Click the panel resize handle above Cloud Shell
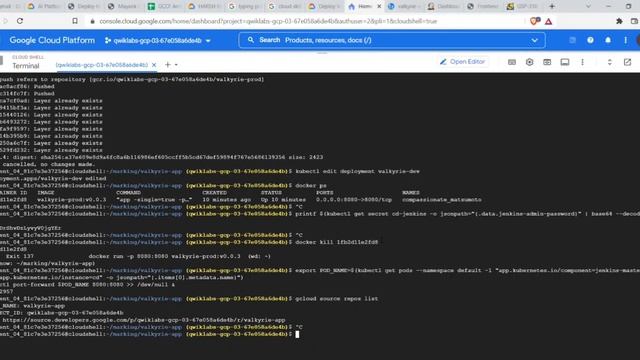640x360 pixels. coord(322,53)
